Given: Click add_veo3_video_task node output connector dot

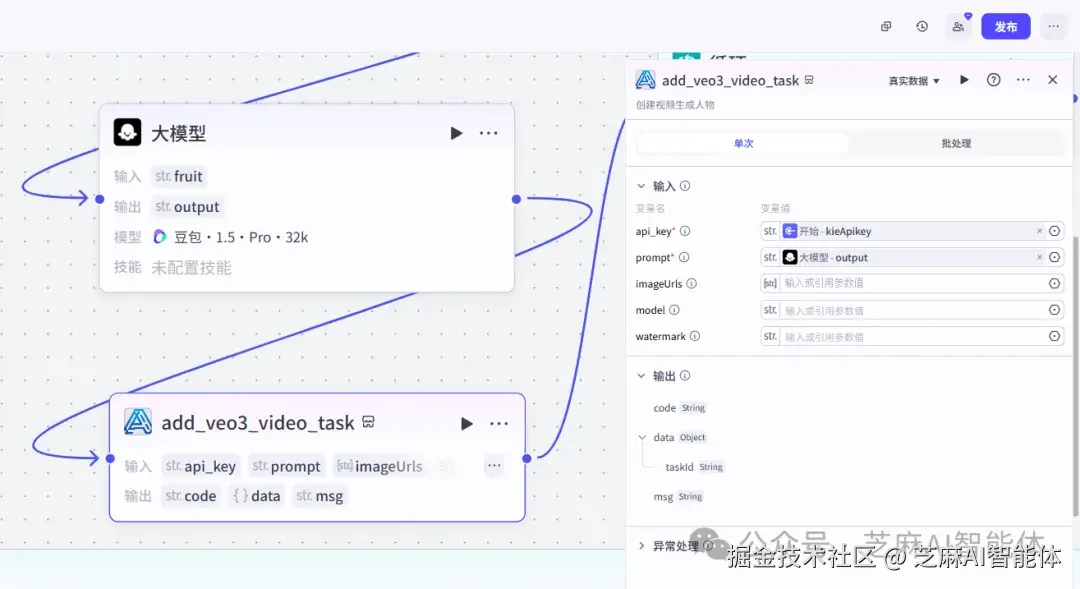Looking at the screenshot, I should pyautogui.click(x=527, y=458).
